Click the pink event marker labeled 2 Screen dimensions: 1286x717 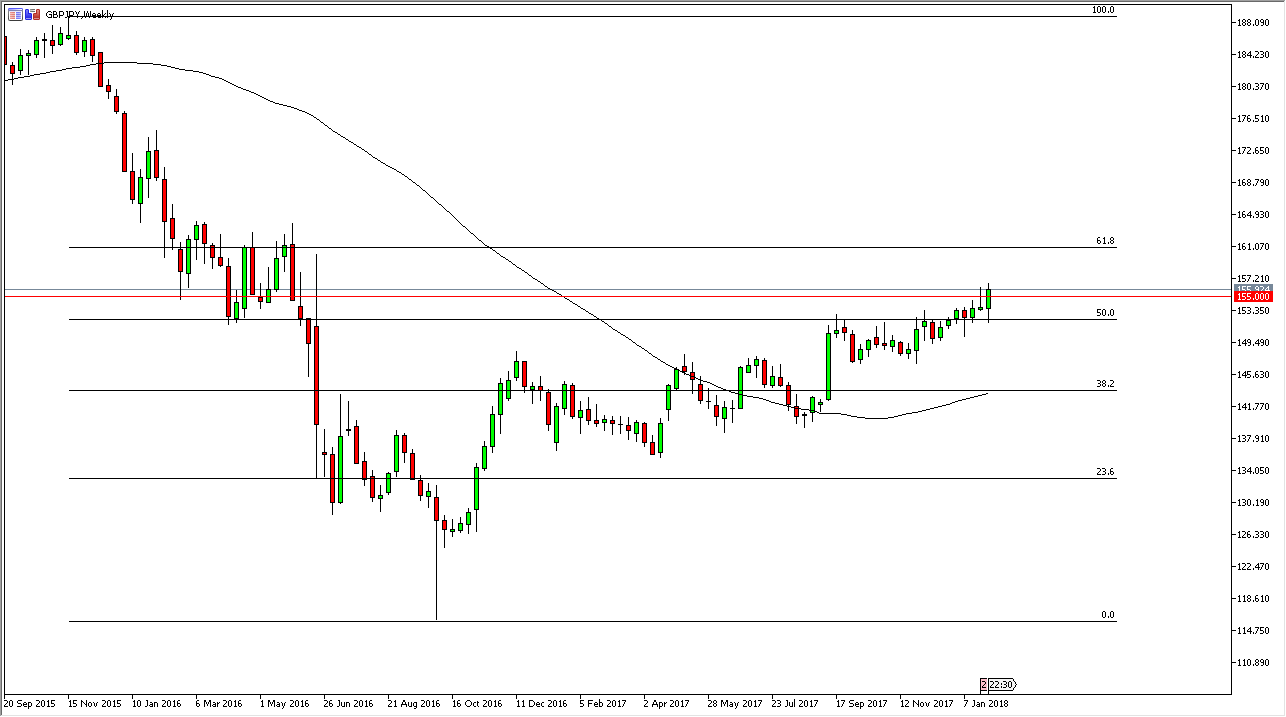984,685
